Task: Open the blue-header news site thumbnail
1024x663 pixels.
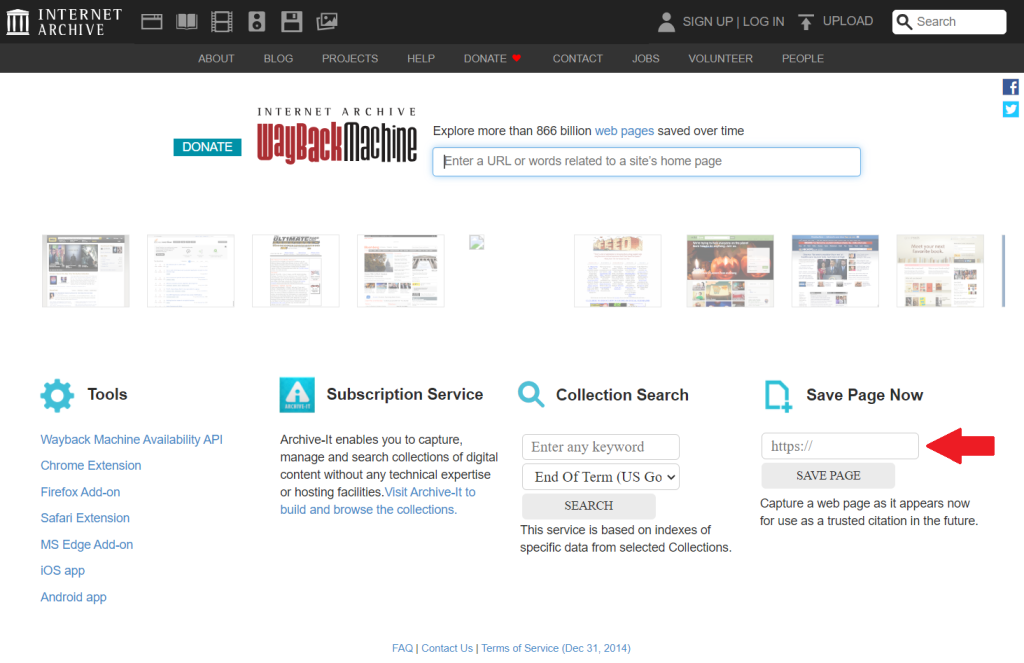Action: click(835, 270)
